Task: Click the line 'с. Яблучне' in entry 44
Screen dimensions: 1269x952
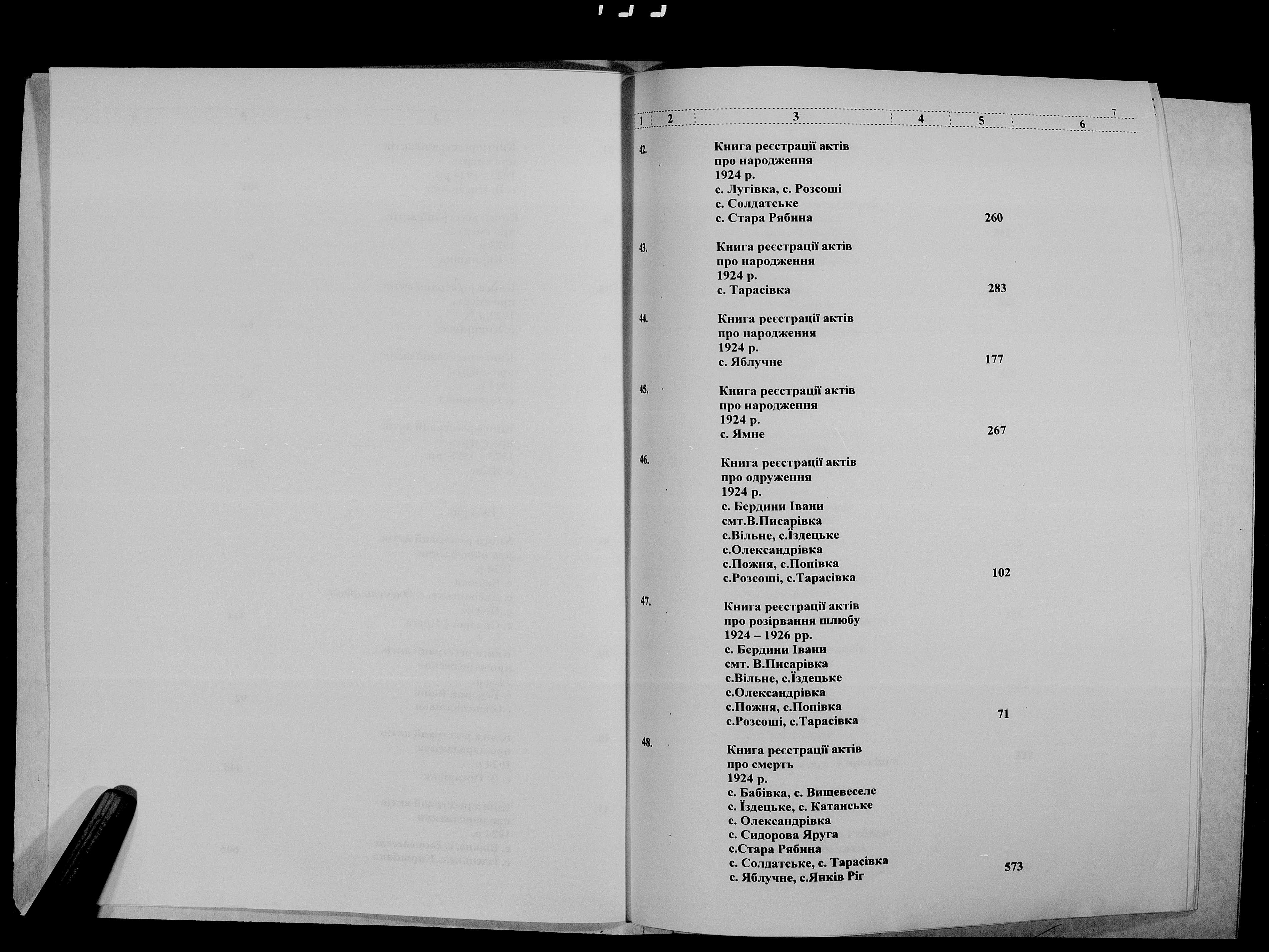Action: (750, 363)
